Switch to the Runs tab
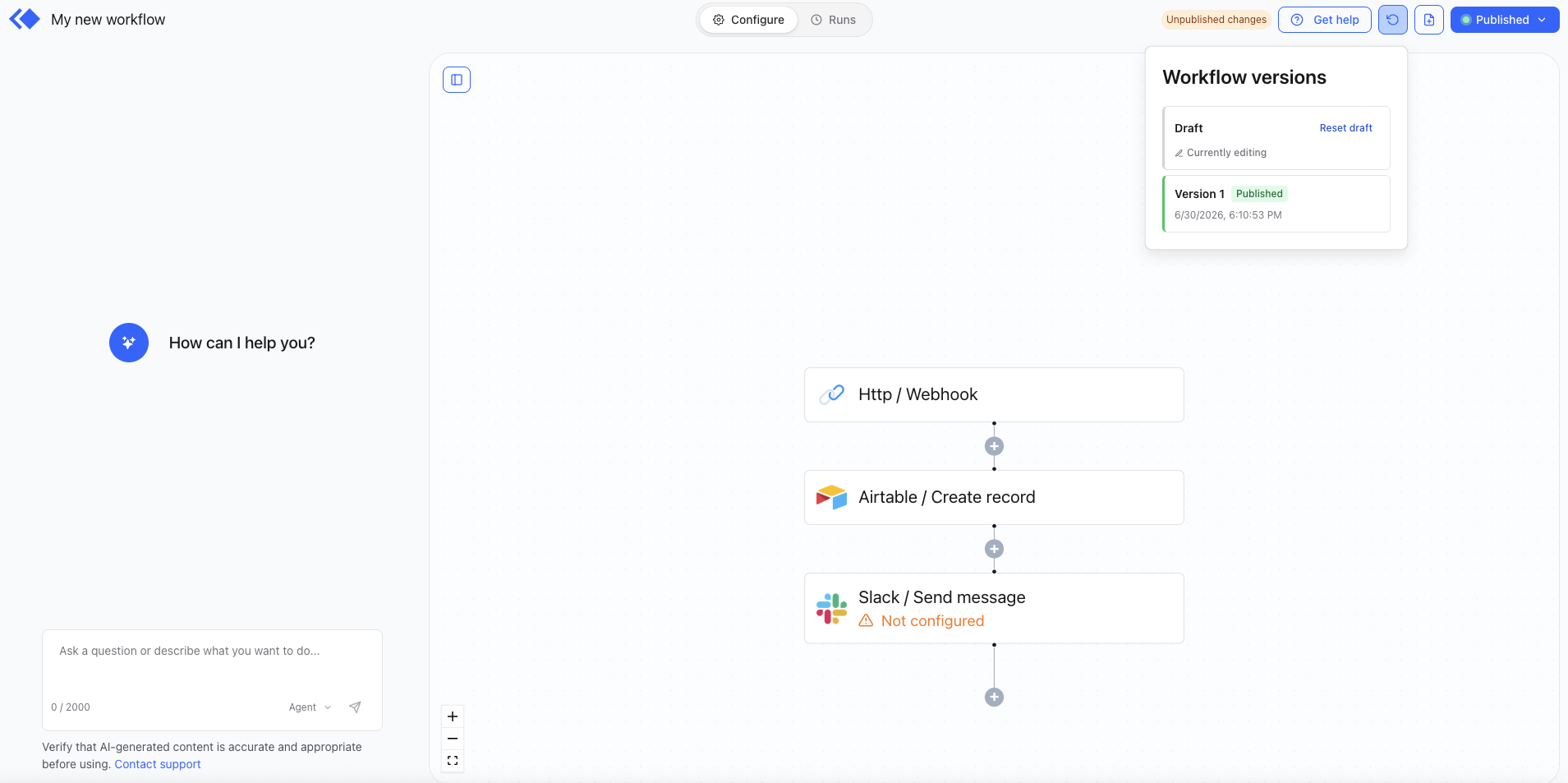 pos(834,20)
